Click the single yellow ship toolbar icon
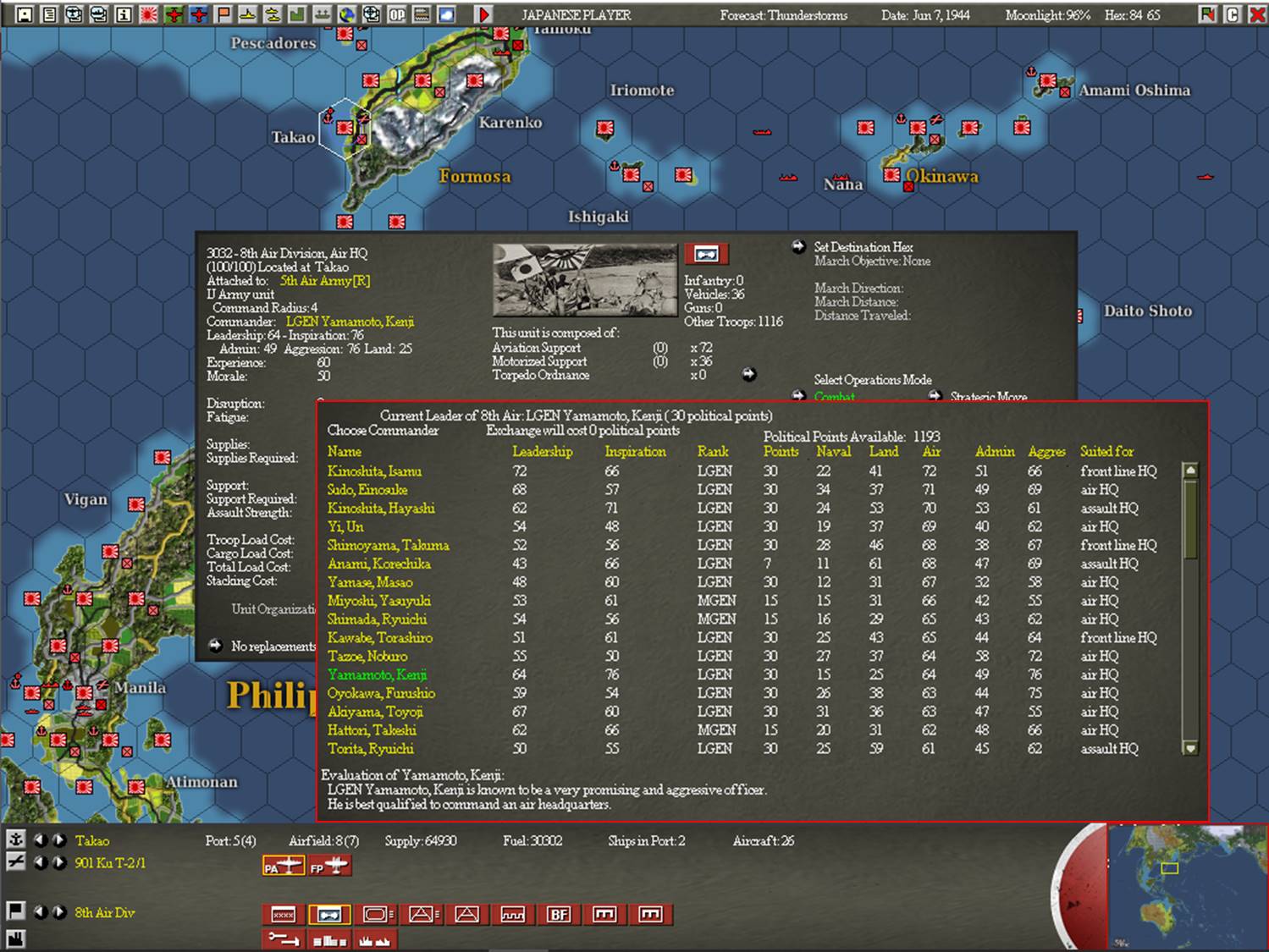The width and height of the screenshot is (1269, 952). pyautogui.click(x=248, y=14)
